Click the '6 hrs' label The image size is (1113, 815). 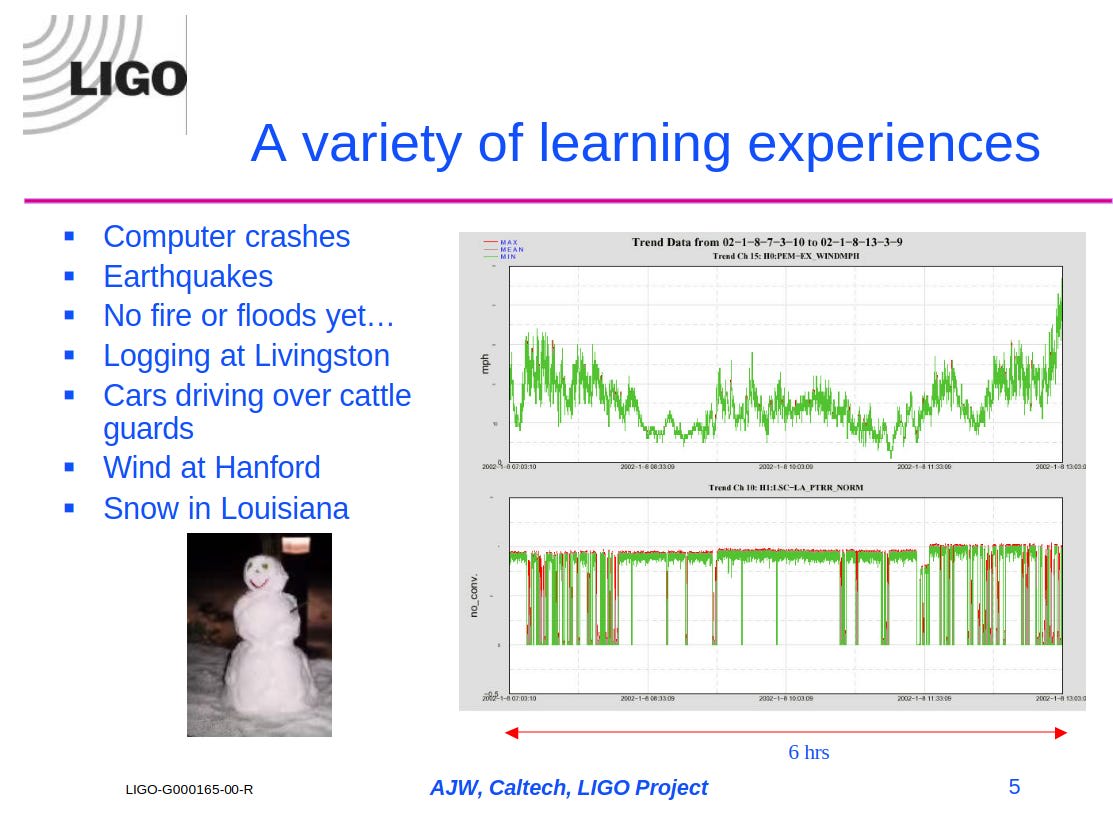pyautogui.click(x=808, y=753)
